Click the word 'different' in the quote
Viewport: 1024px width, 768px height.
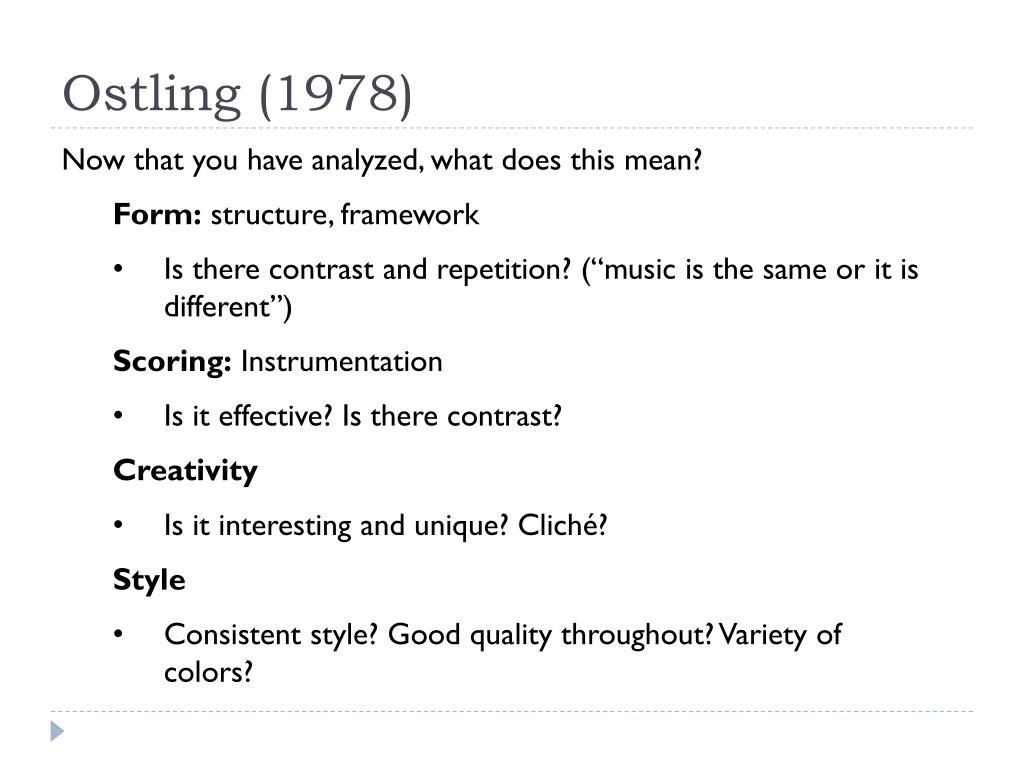pyautogui.click(x=217, y=307)
